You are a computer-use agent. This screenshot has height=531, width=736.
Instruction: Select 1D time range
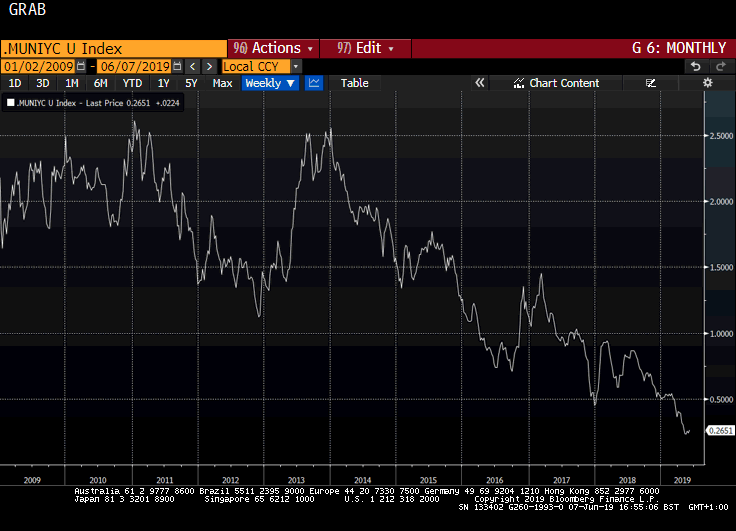(15, 83)
